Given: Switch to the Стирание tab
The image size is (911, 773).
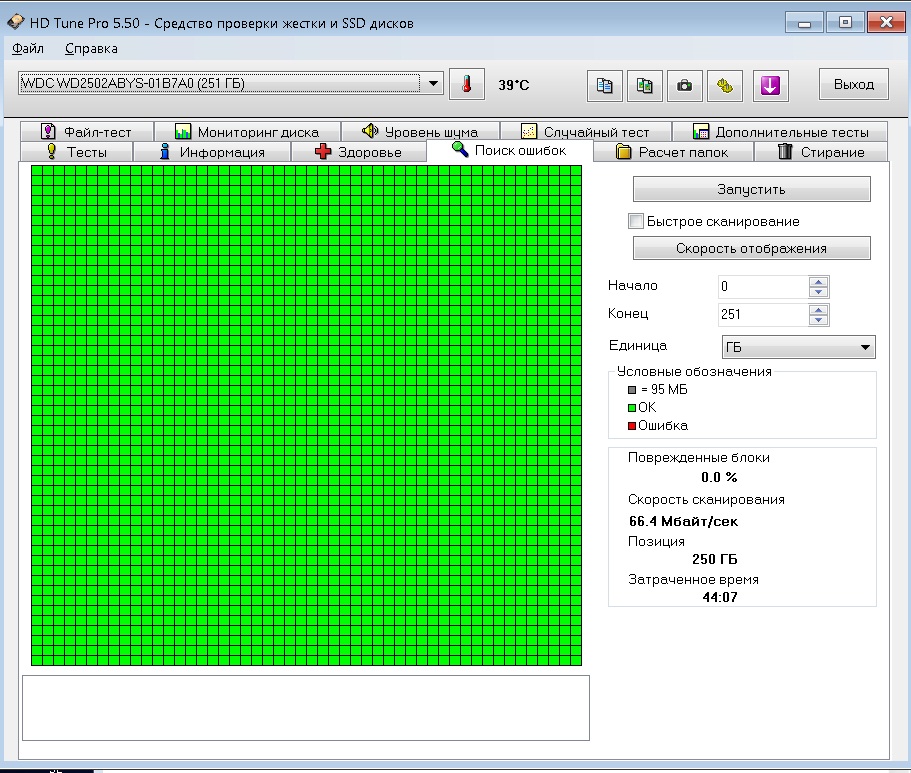Looking at the screenshot, I should click(820, 152).
